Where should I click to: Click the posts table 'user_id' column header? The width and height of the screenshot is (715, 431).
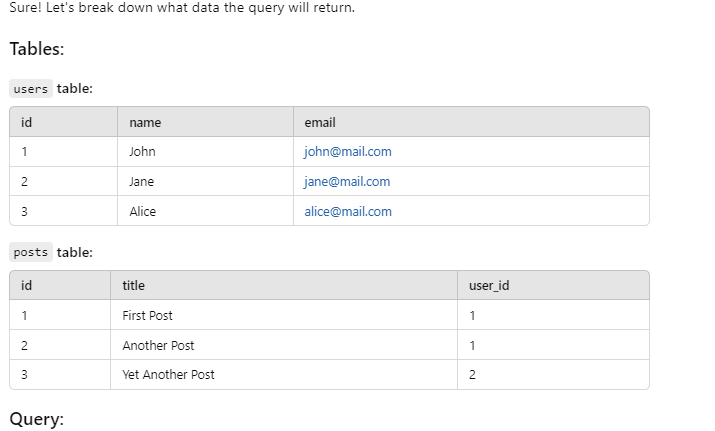[x=489, y=286]
